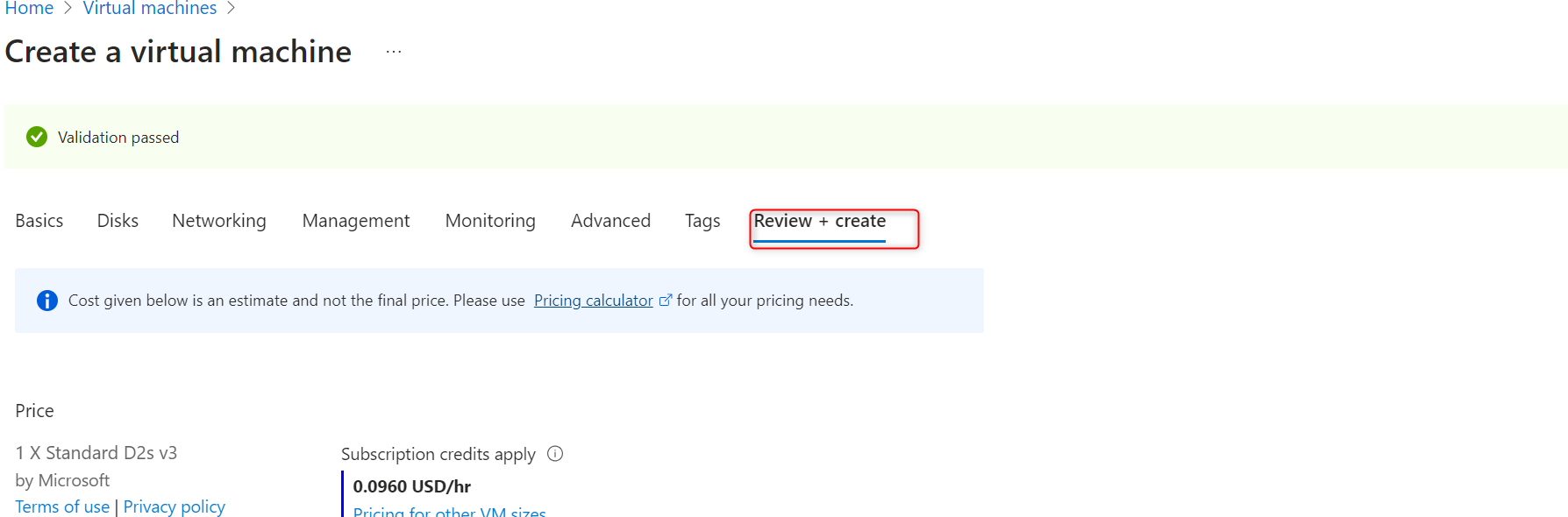Switch to the Monitoring tab
Screen dimensions: 1568x517
coord(490,221)
